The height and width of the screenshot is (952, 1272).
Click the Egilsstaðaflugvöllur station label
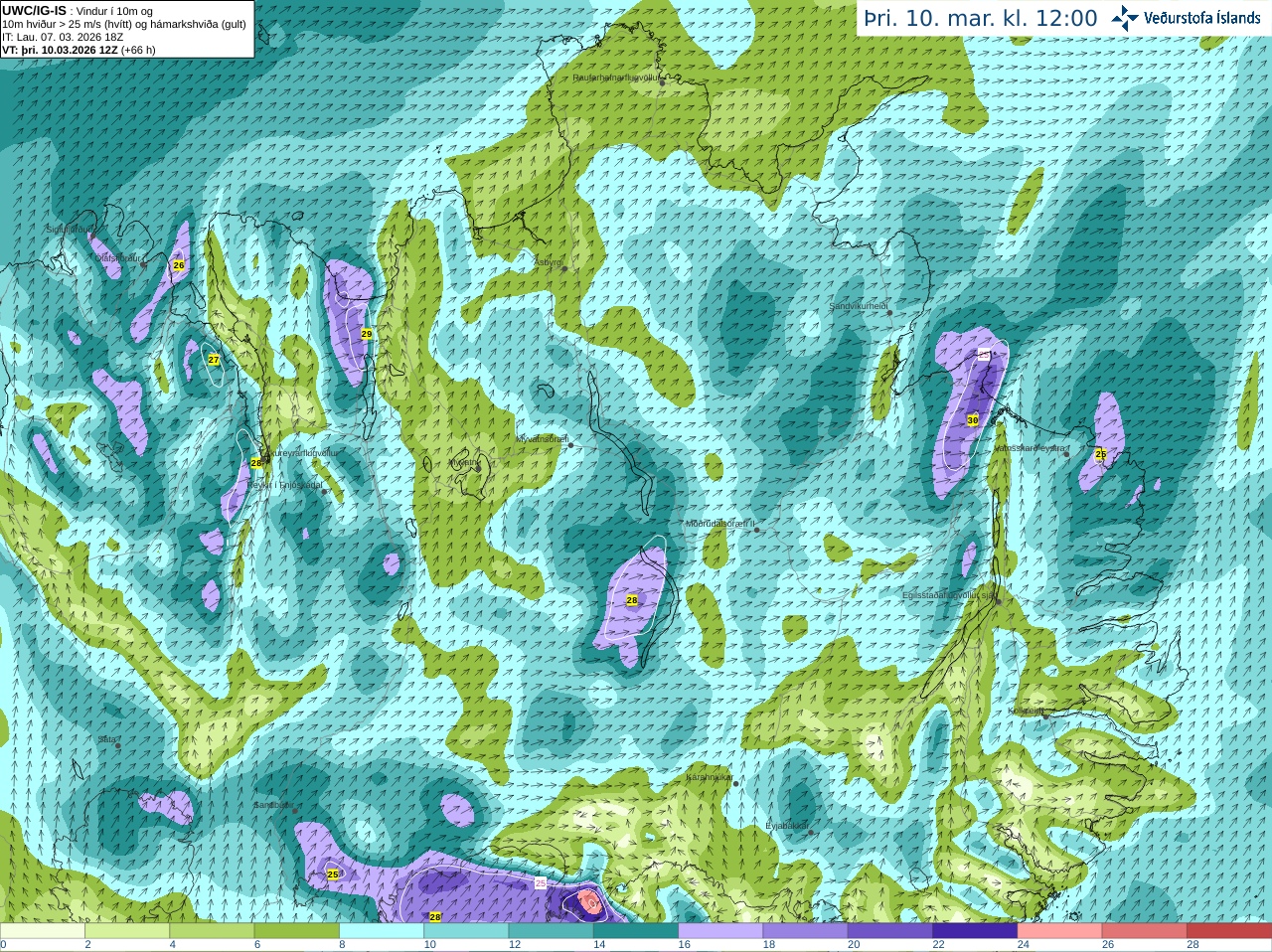(x=949, y=595)
